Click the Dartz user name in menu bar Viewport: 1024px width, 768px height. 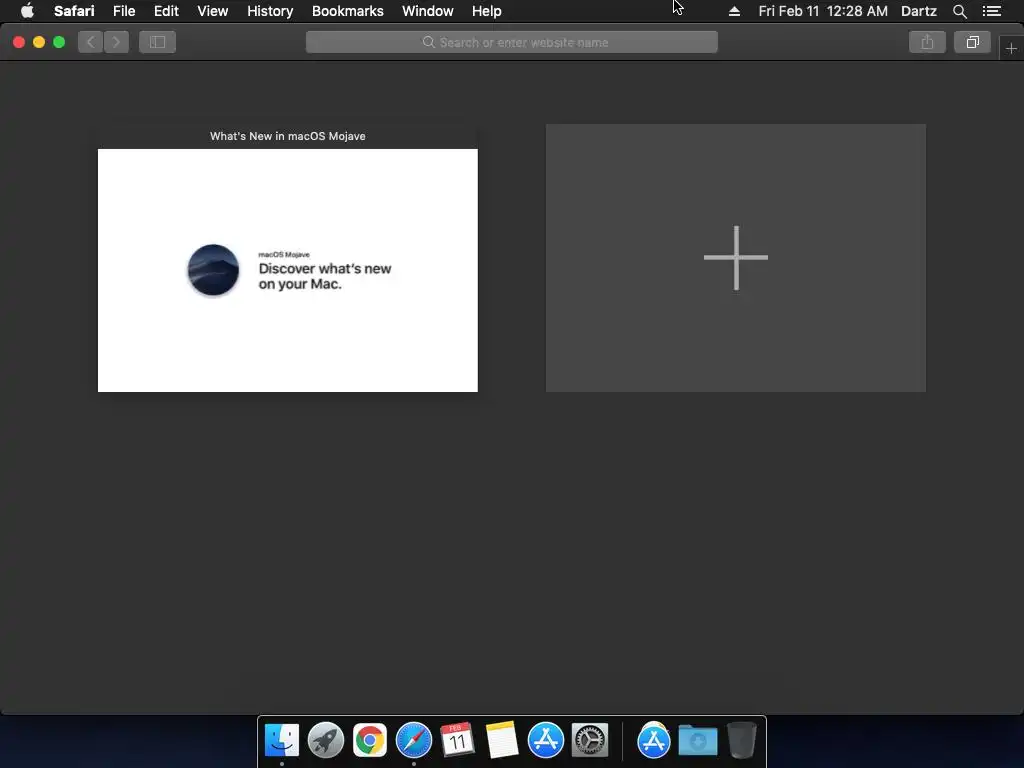(919, 11)
